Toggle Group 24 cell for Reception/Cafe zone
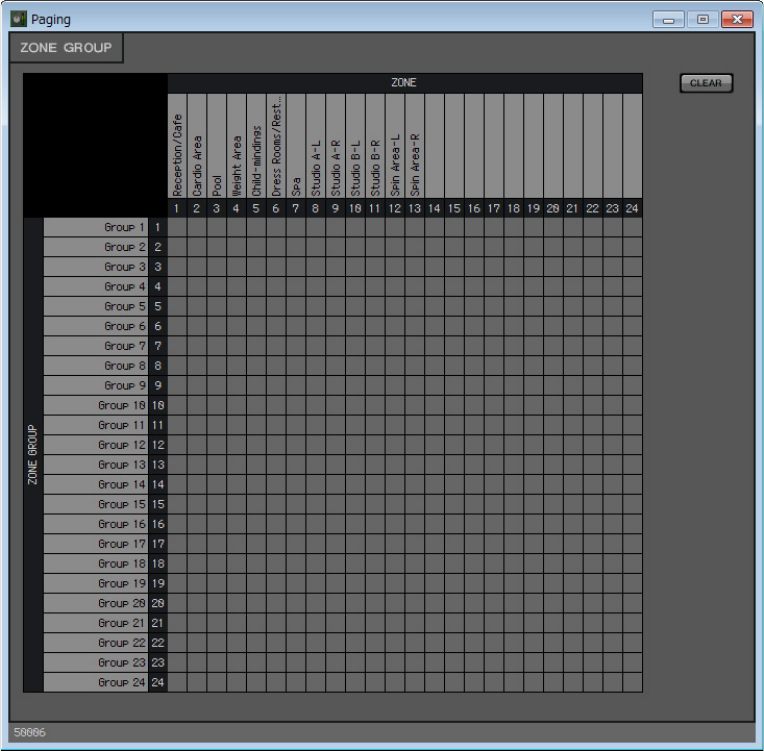 point(177,682)
